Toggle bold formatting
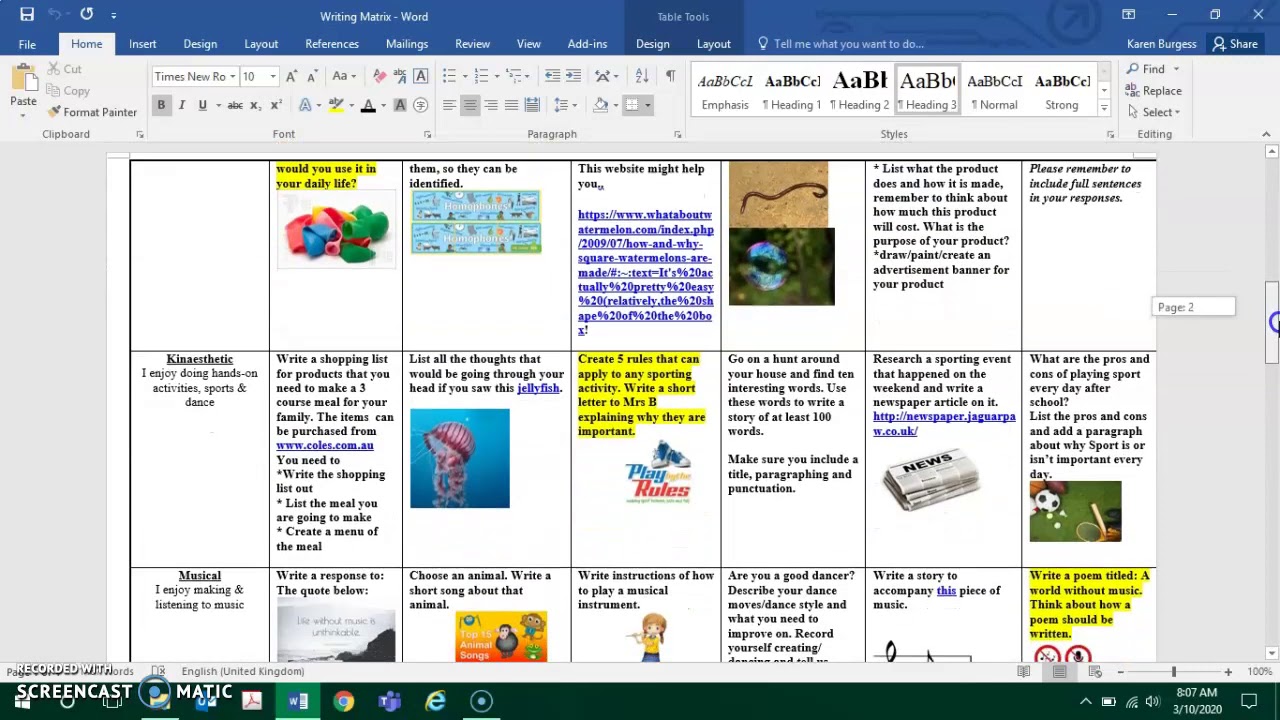Viewport: 1280px width, 720px height. click(x=161, y=105)
